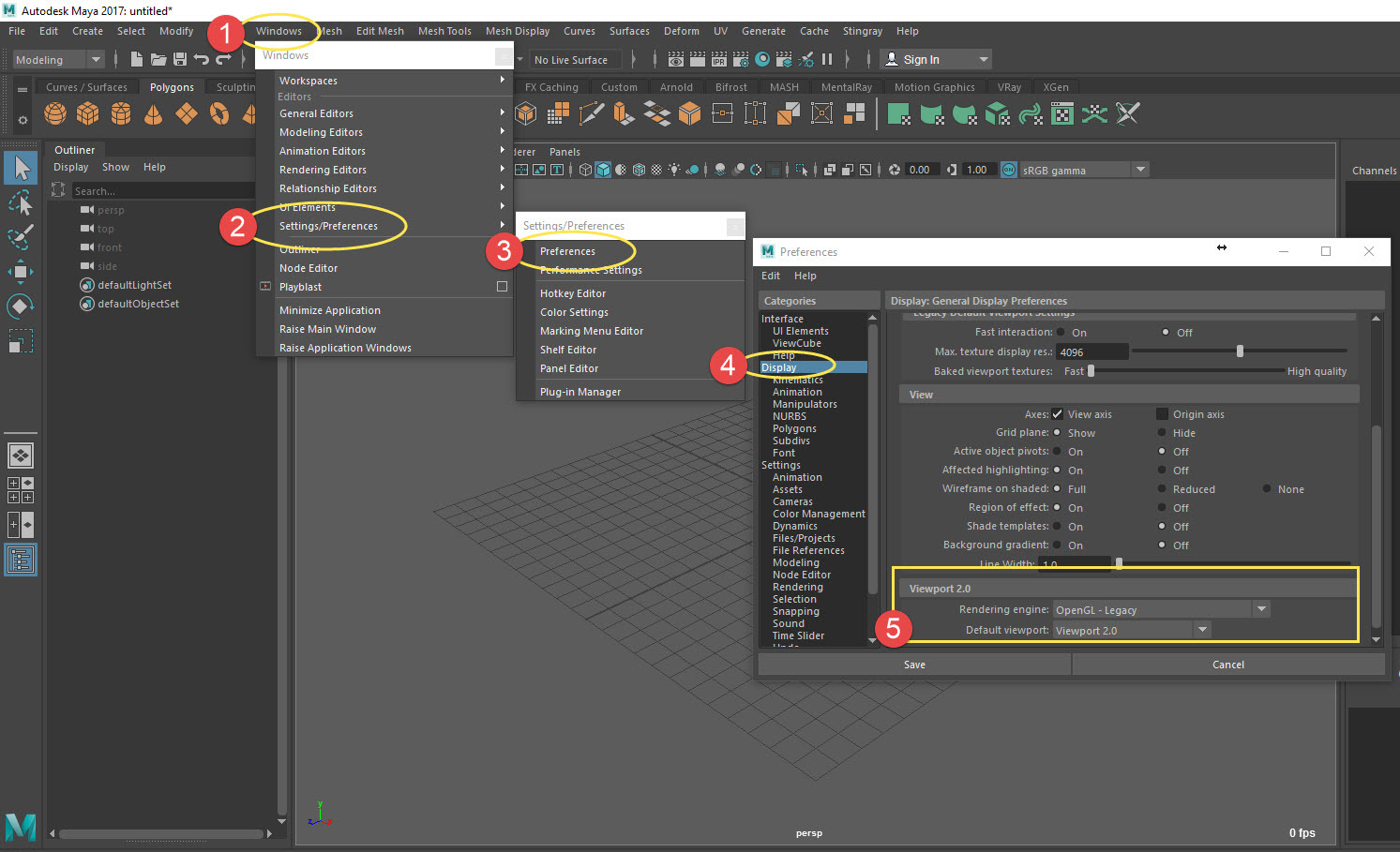Create a polygon sphere from the shelf

pos(54,112)
